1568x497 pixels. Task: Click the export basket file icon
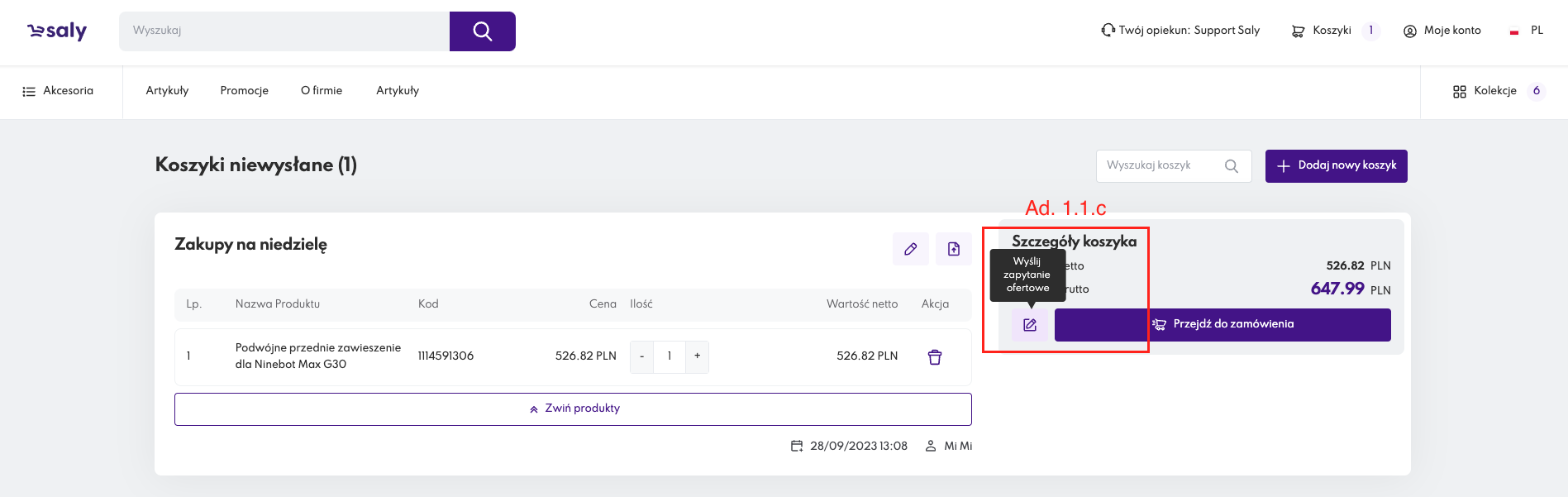(x=953, y=249)
